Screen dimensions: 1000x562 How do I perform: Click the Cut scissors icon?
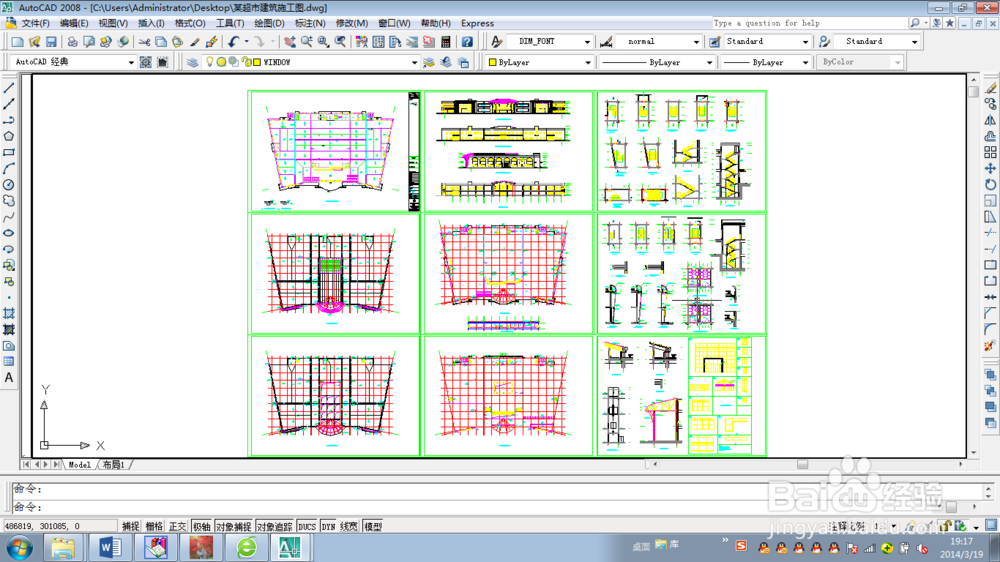[144, 41]
